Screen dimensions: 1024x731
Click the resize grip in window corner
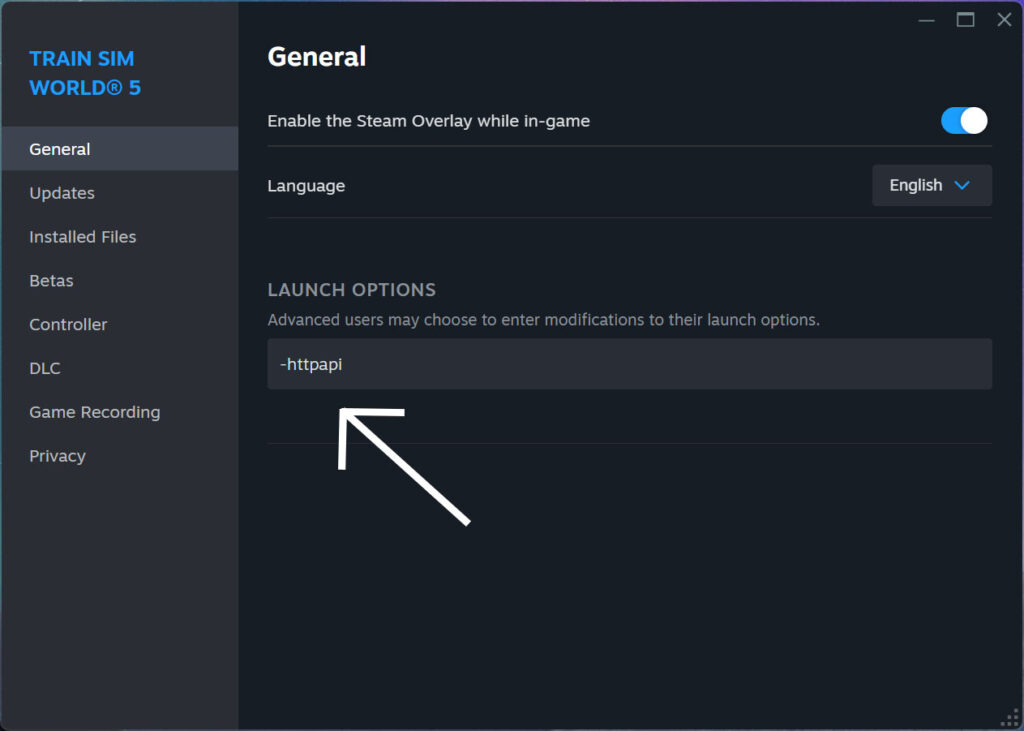click(1010, 718)
